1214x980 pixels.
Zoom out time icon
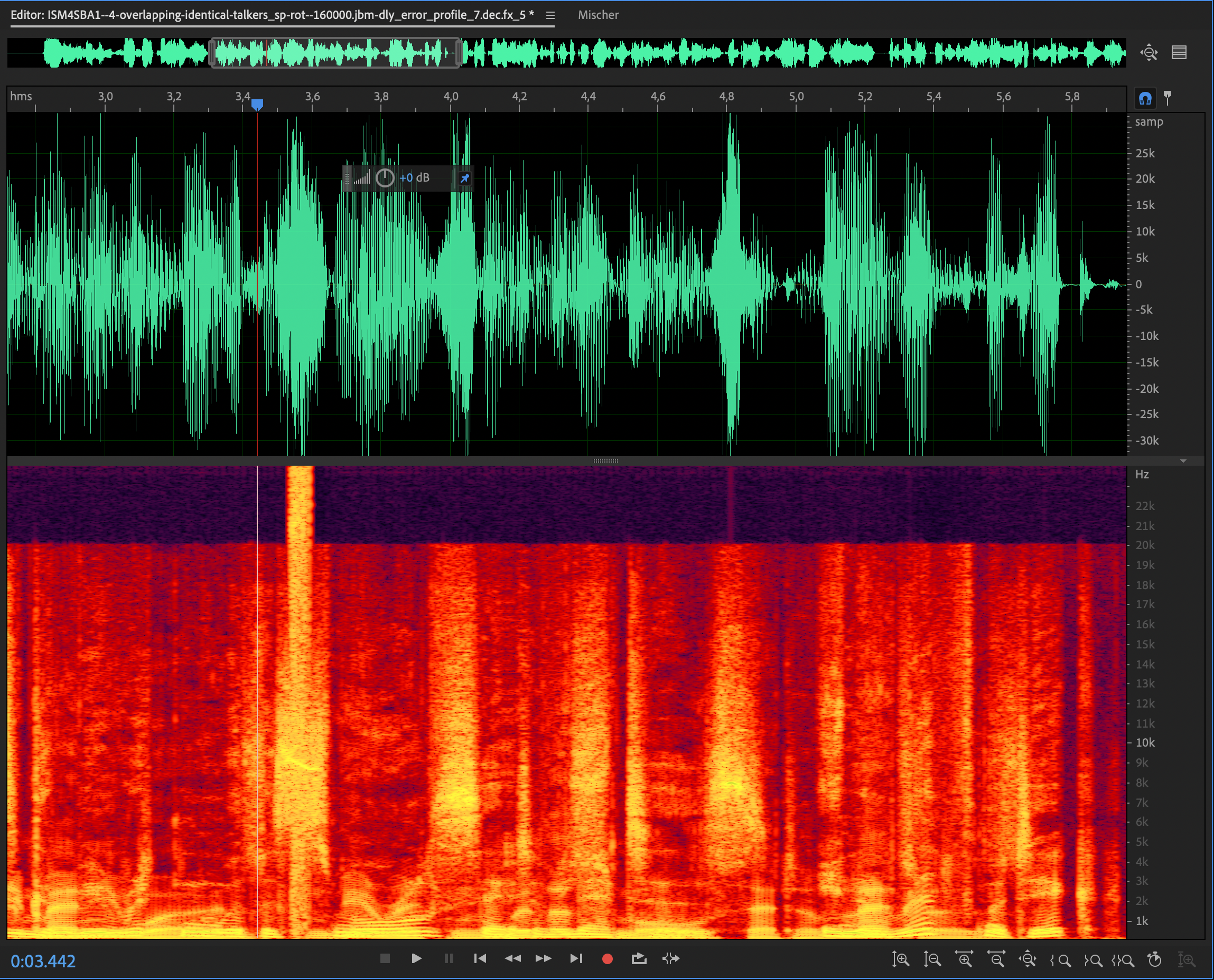tap(995, 959)
